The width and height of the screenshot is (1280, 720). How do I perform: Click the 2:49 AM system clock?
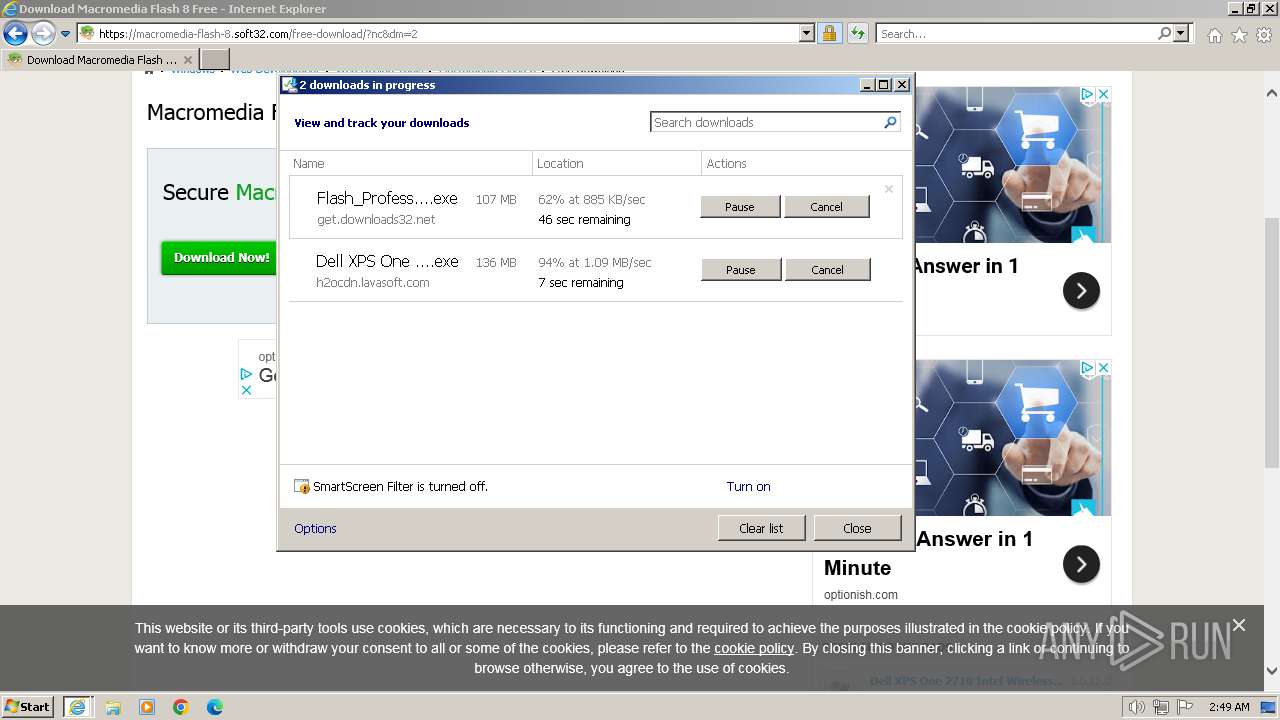click(x=1229, y=707)
